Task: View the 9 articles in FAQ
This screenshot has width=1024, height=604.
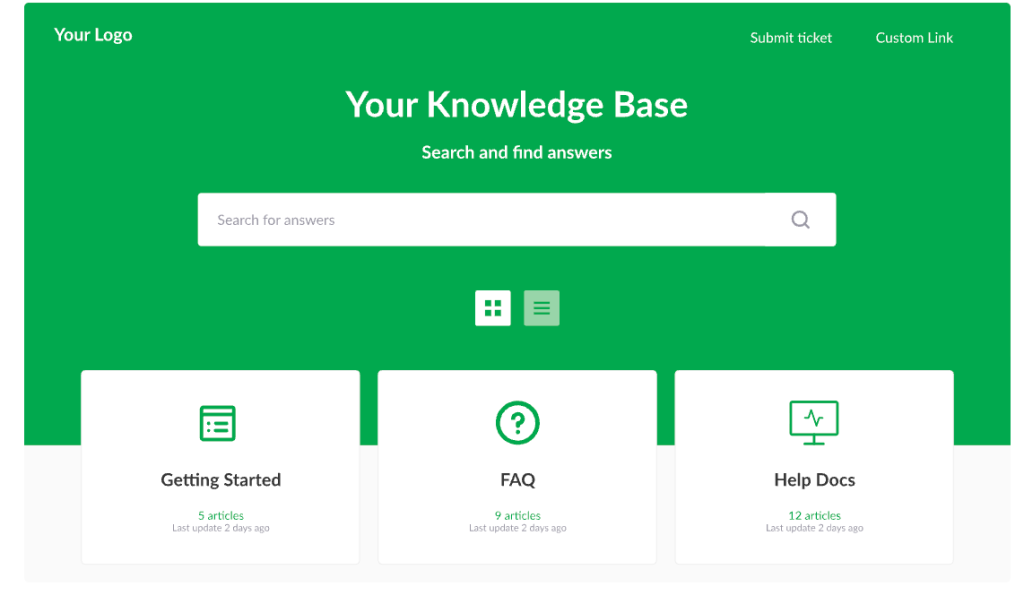Action: [517, 516]
